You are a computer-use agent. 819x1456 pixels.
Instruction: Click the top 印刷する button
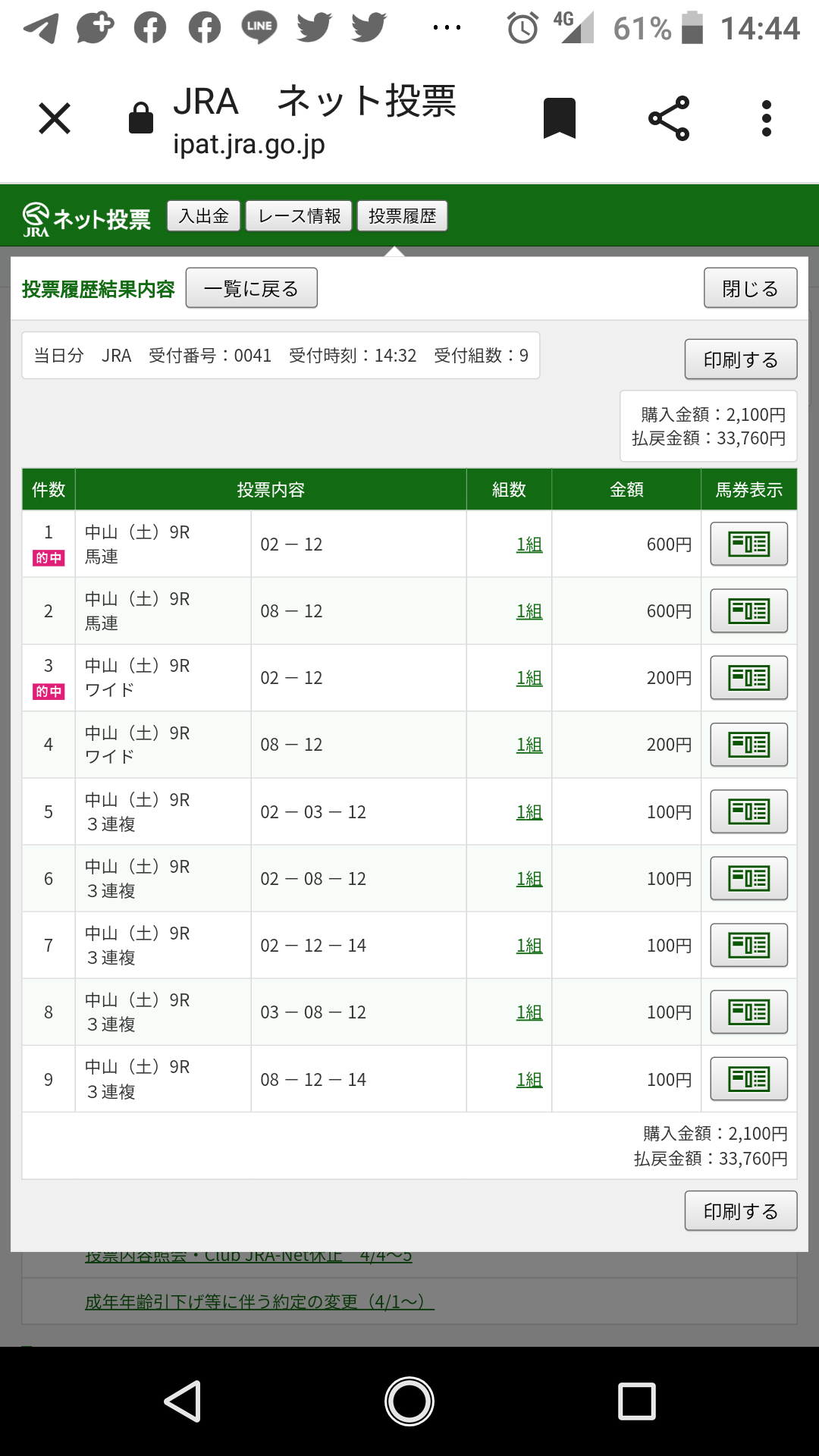pos(740,359)
